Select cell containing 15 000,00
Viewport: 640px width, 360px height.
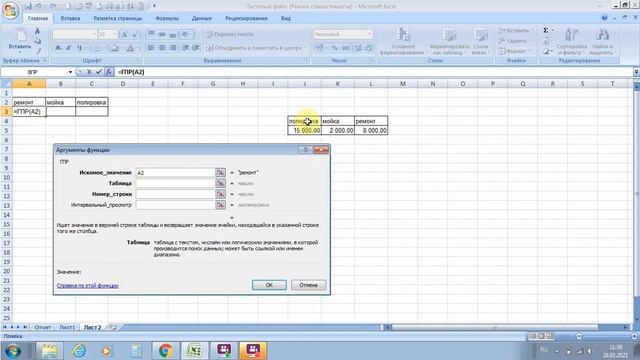(304, 131)
